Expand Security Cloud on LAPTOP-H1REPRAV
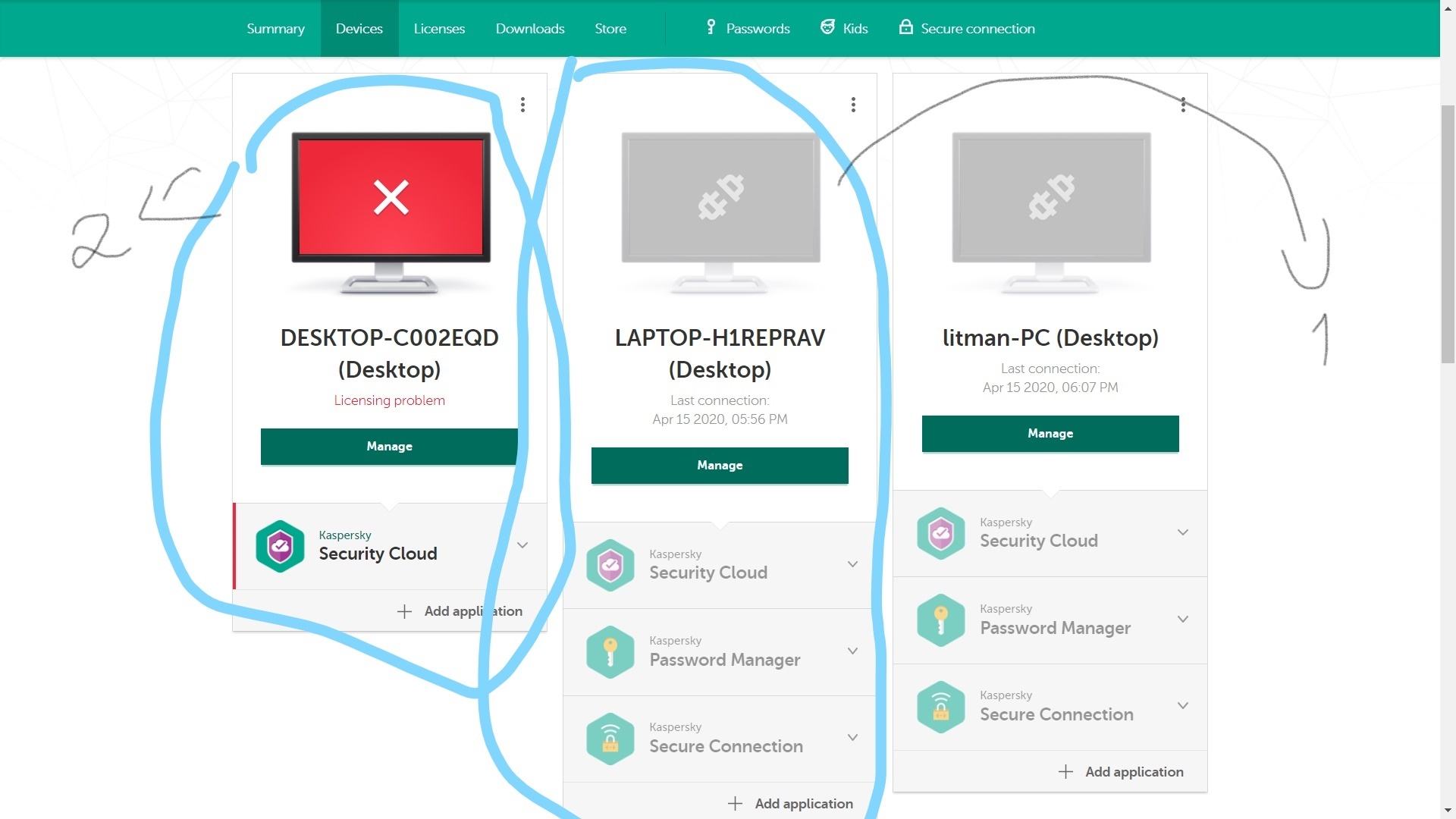This screenshot has height=819, width=1456. pyautogui.click(x=852, y=564)
